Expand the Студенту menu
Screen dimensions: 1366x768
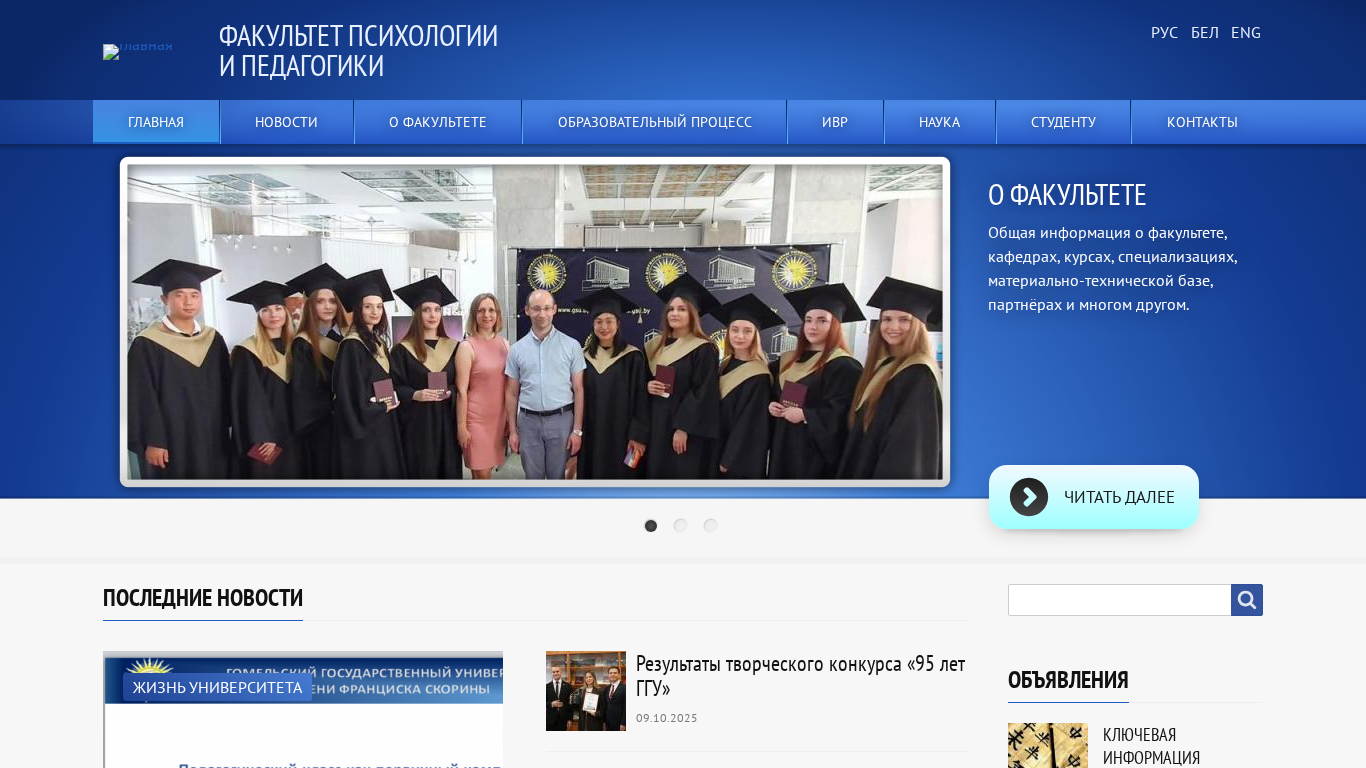click(x=1063, y=122)
